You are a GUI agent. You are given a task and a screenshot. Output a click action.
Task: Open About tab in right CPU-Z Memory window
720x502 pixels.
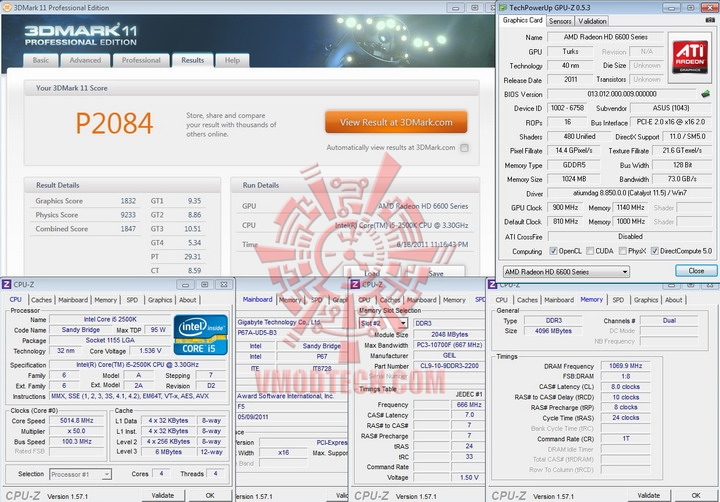[674, 300]
